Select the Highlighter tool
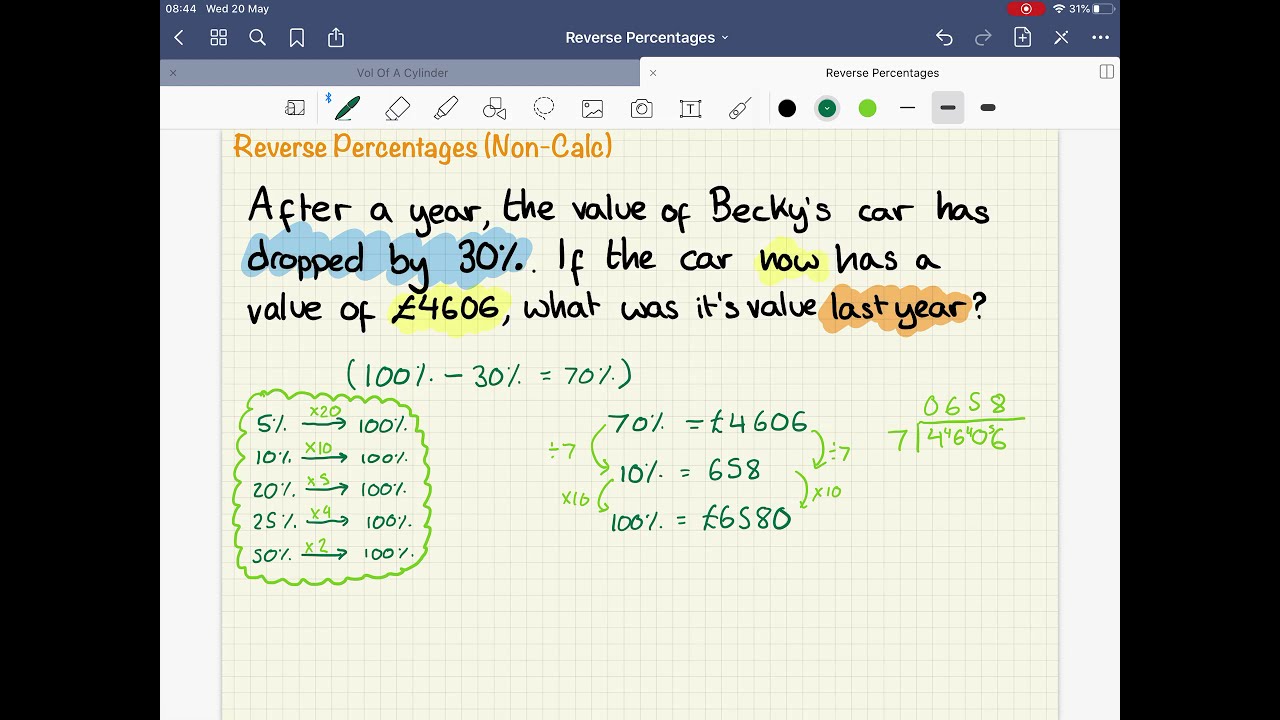This screenshot has width=1280, height=720. point(446,108)
